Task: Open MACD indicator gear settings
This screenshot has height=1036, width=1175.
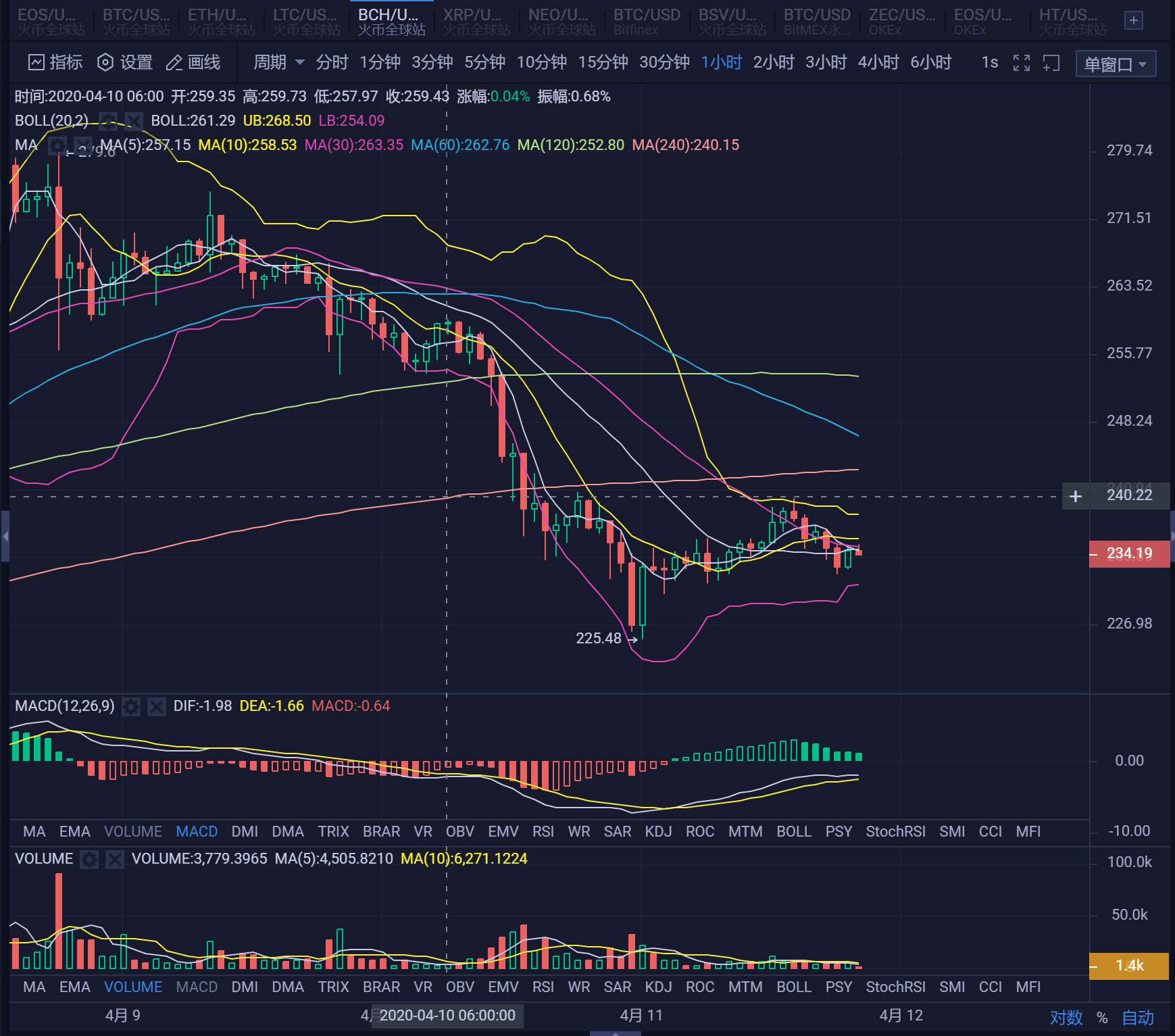Action: pyautogui.click(x=131, y=707)
